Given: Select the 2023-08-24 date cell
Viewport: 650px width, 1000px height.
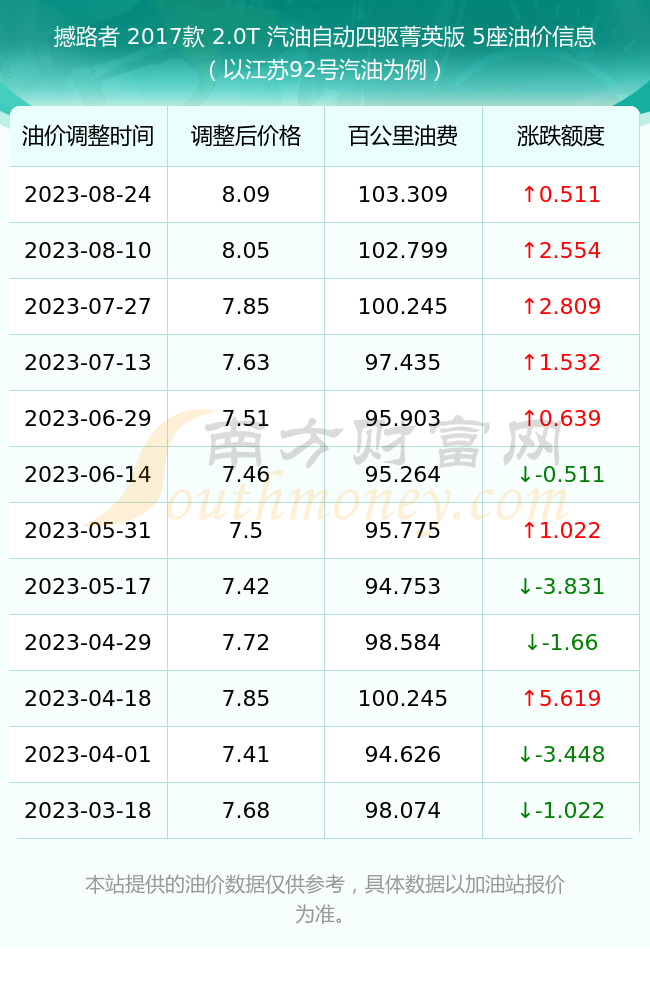Looking at the screenshot, I should (x=88, y=195).
